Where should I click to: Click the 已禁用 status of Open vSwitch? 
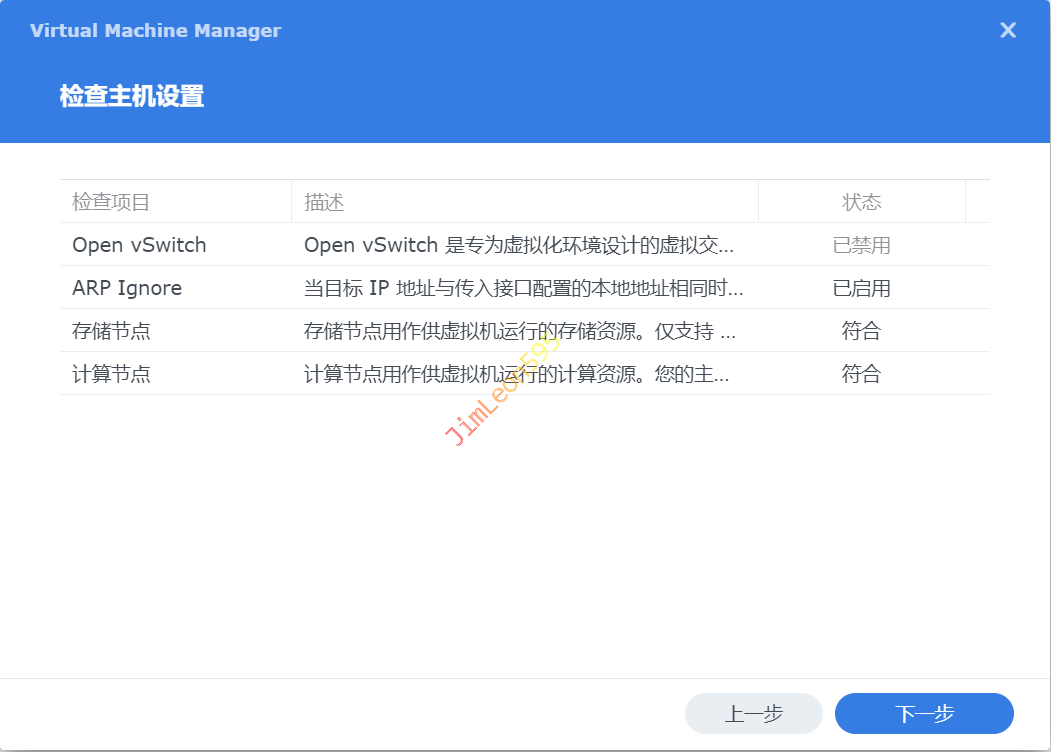[861, 245]
